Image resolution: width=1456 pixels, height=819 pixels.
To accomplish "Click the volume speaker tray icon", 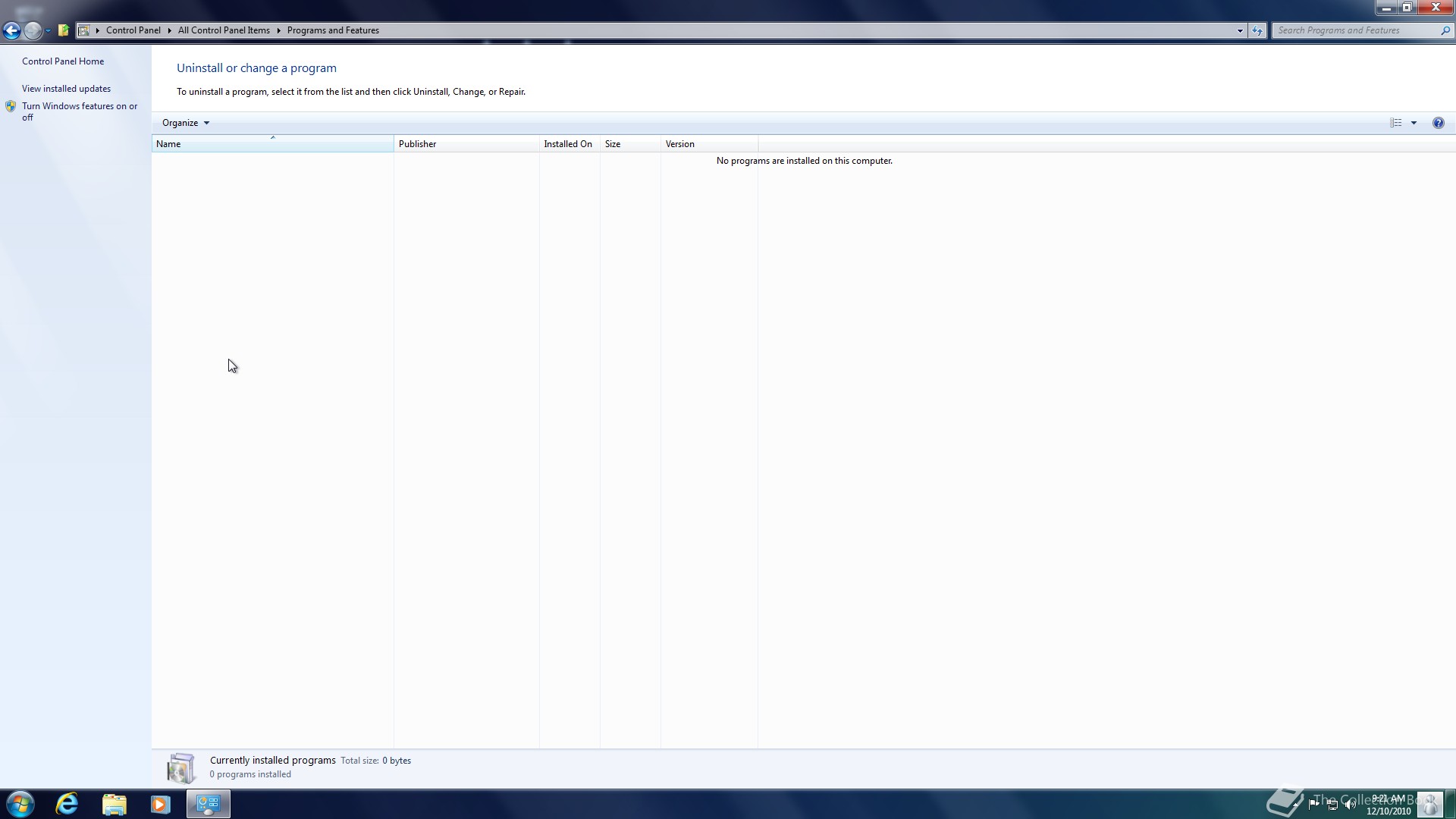I will pyautogui.click(x=1350, y=805).
